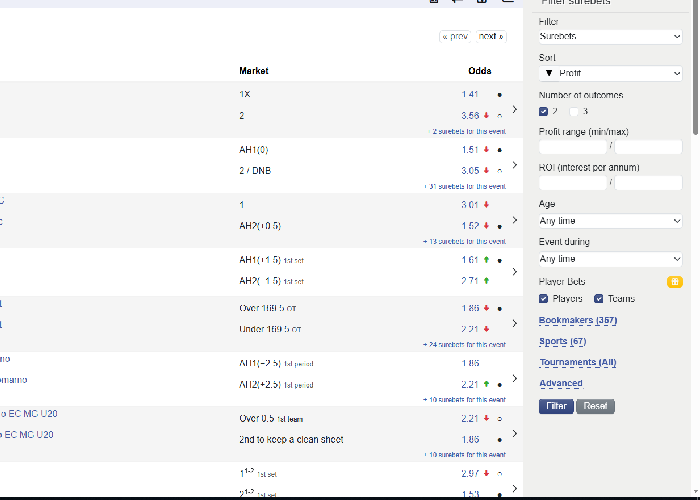The height and width of the screenshot is (500, 700).
Task: Click the 'Market' column header
Action: pyautogui.click(x=254, y=71)
